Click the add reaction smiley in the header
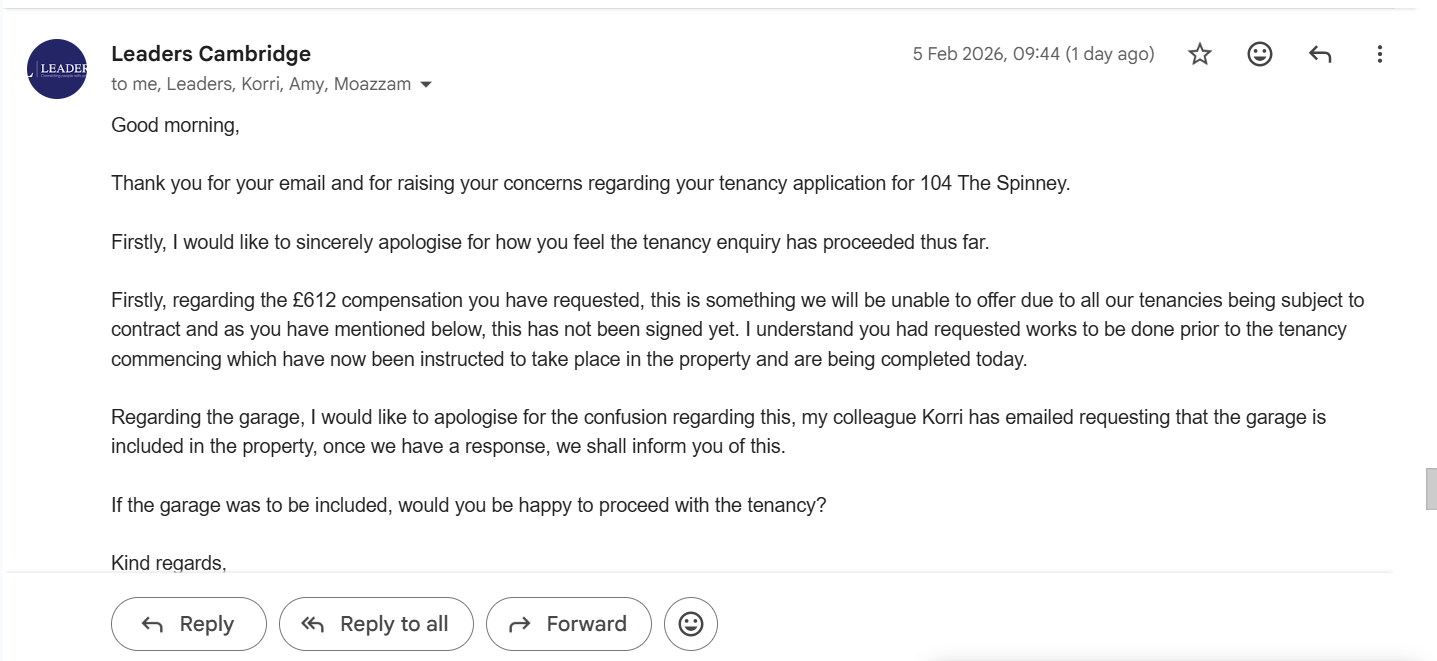Screen dimensions: 1437x661 point(1259,55)
